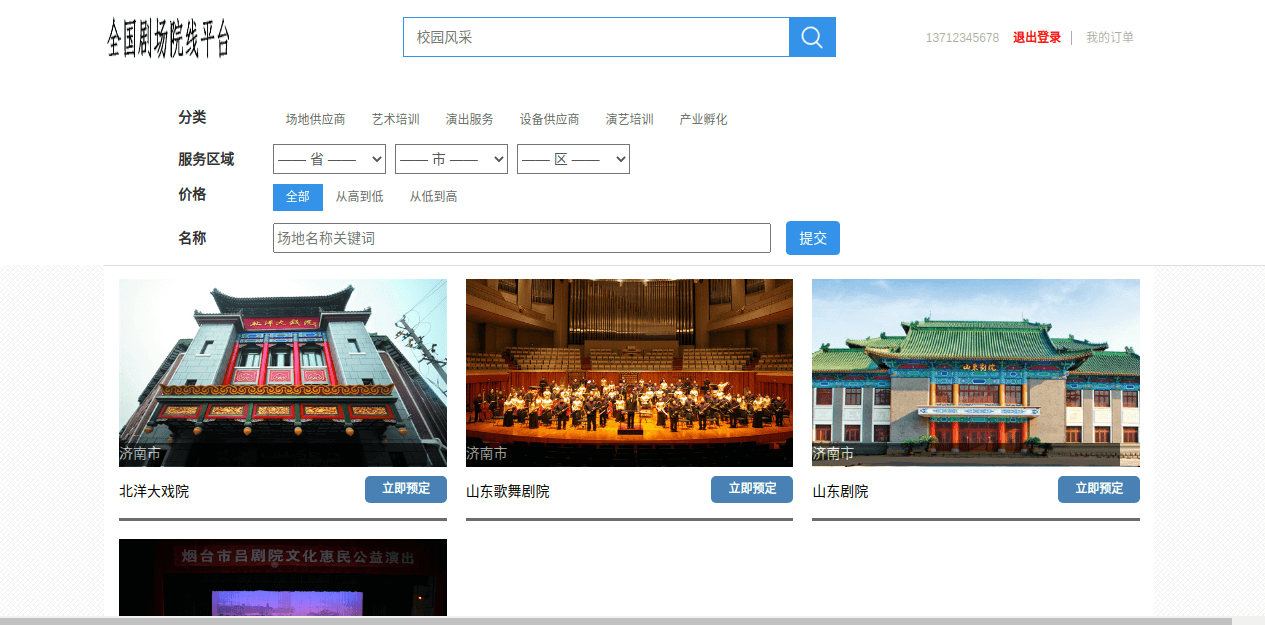Click the 13712345678 account number

(x=962, y=38)
